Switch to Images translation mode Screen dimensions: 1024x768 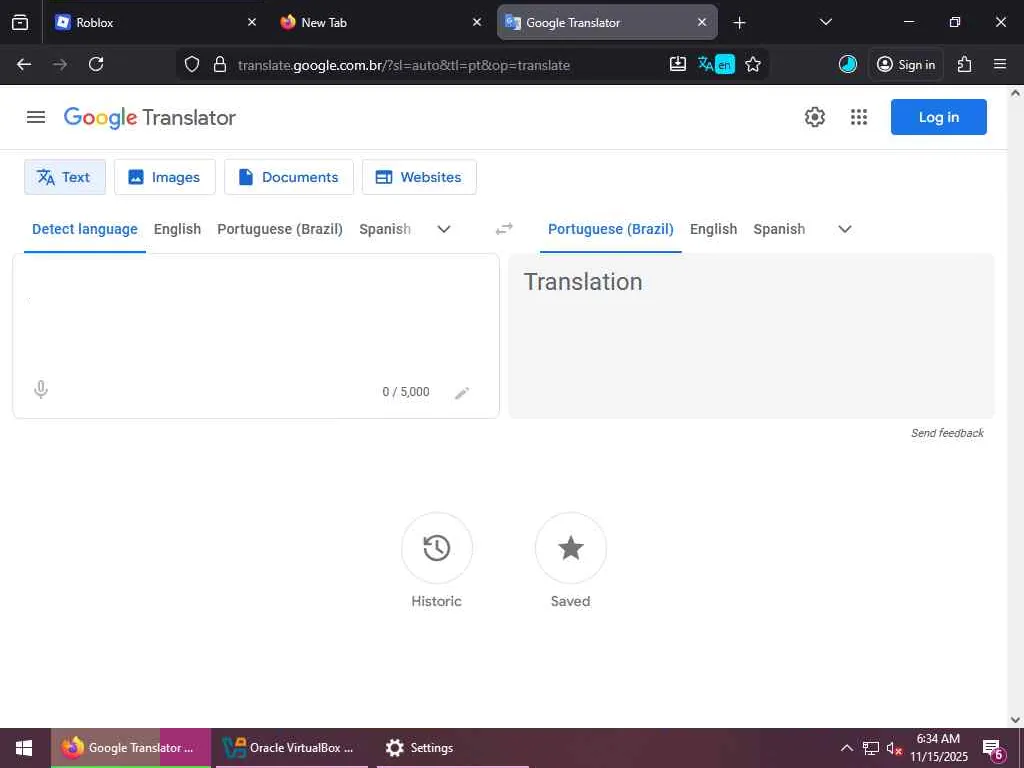165,177
